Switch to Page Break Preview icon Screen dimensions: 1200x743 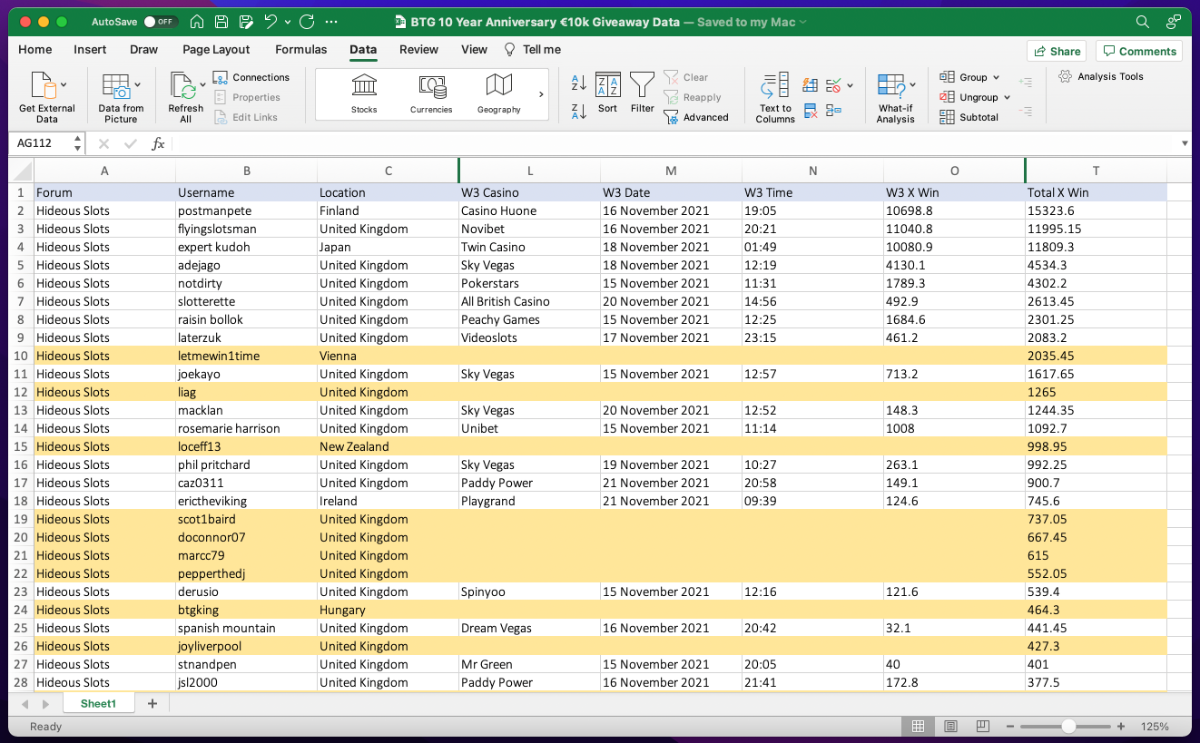click(982, 726)
